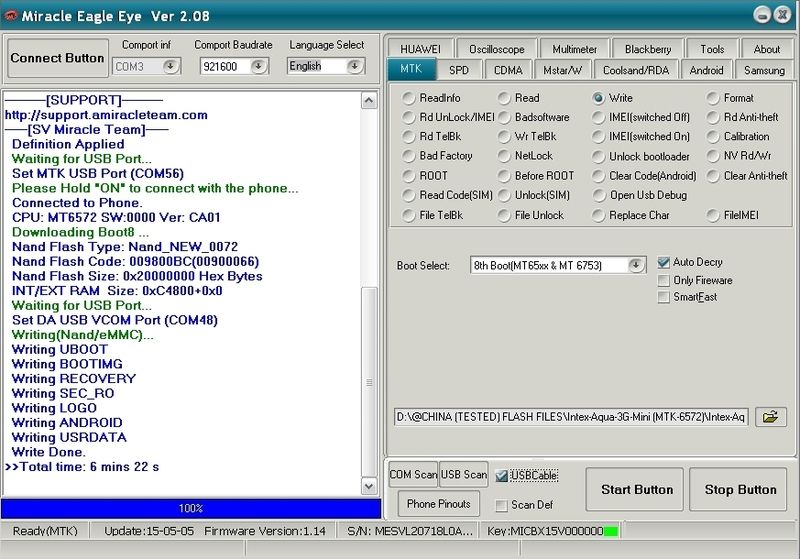Click the 100% blue progress bar

click(191, 509)
